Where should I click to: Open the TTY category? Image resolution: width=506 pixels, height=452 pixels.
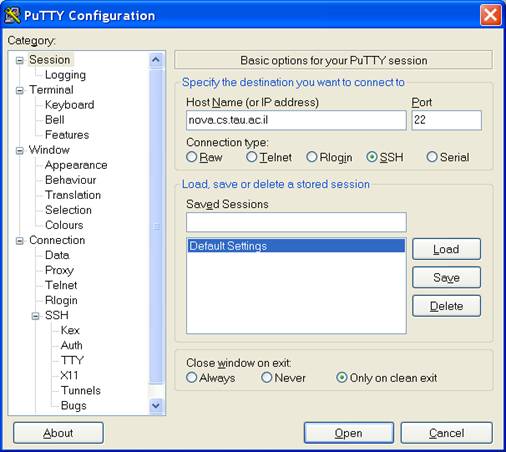[x=72, y=360]
